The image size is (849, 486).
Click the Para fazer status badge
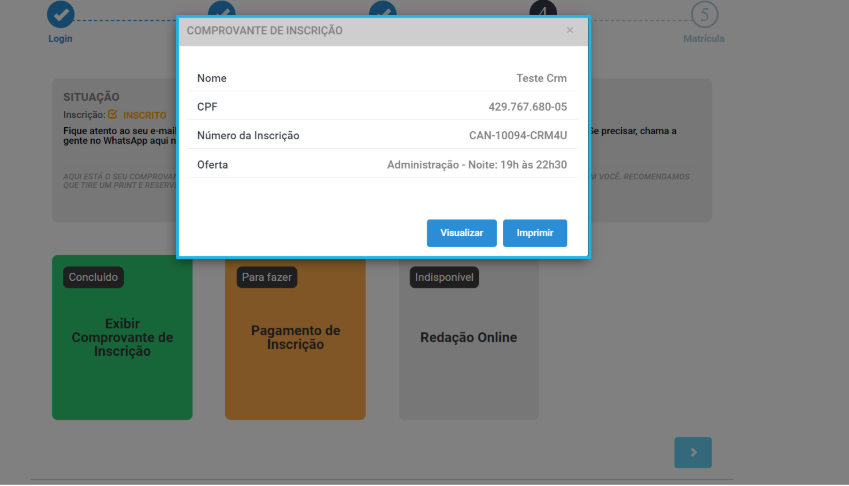266,277
